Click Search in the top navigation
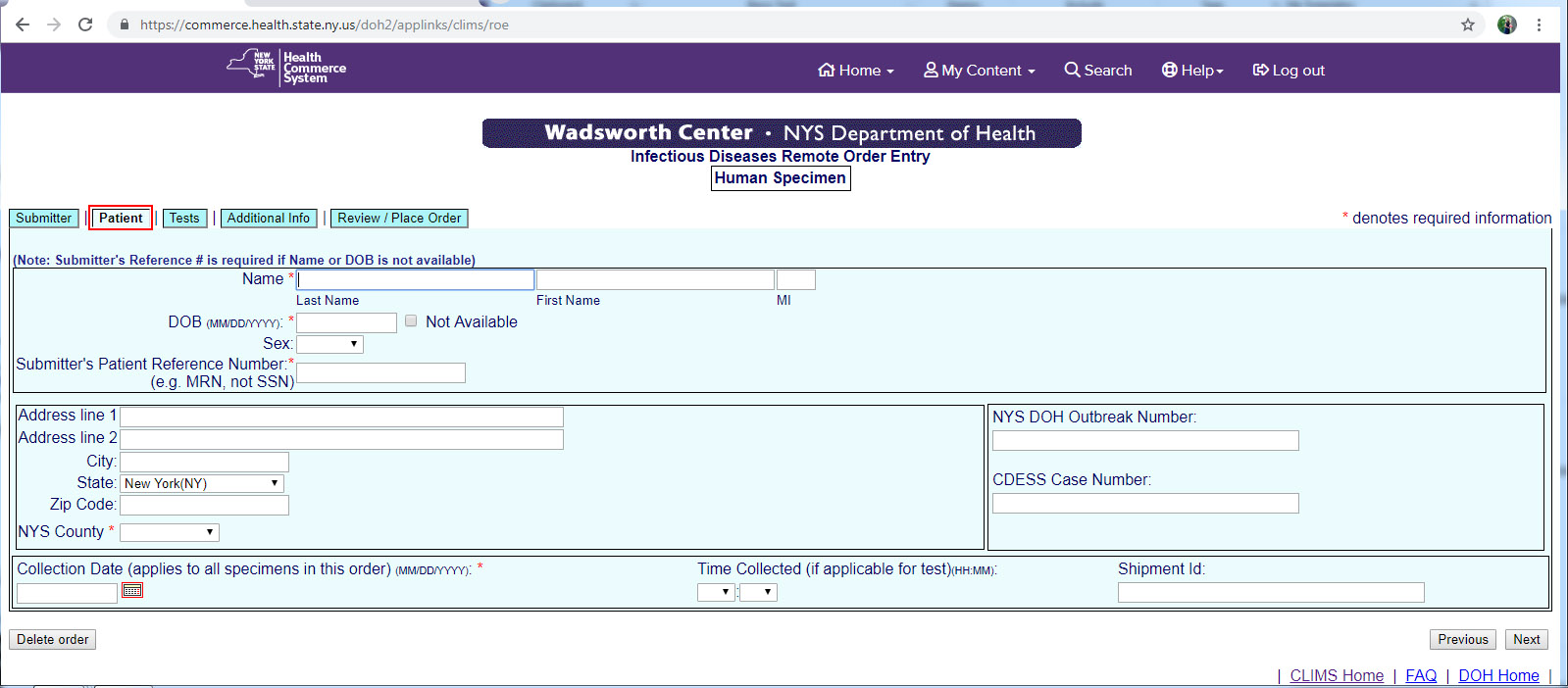 tap(1098, 71)
